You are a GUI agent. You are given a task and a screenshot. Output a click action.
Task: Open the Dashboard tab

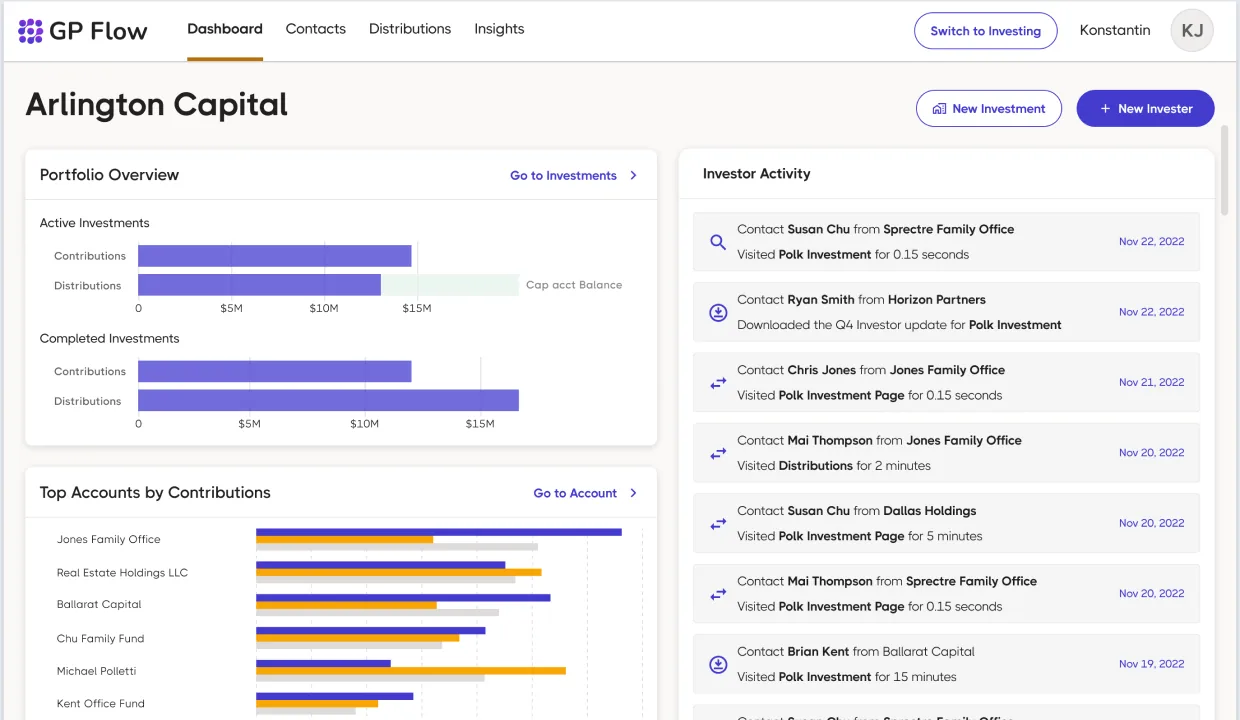pos(225,29)
